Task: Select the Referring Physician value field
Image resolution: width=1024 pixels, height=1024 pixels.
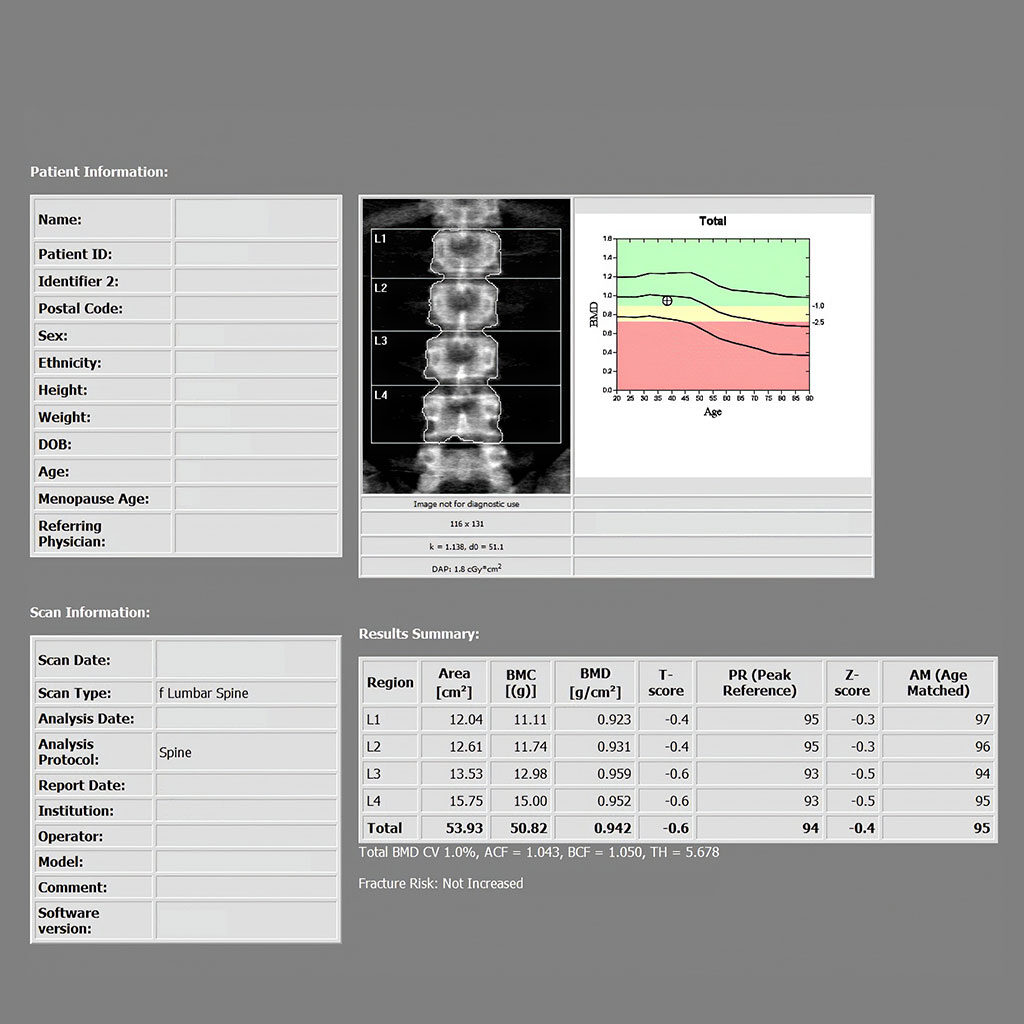Action: 256,533
